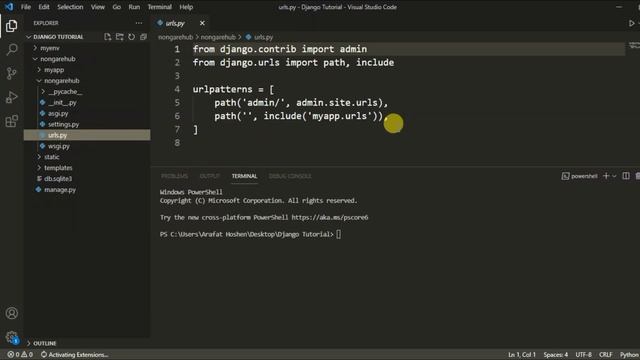Image resolution: width=640 pixels, height=360 pixels.
Task: Open the Explorer view in activity bar
Action: click(x=11, y=26)
